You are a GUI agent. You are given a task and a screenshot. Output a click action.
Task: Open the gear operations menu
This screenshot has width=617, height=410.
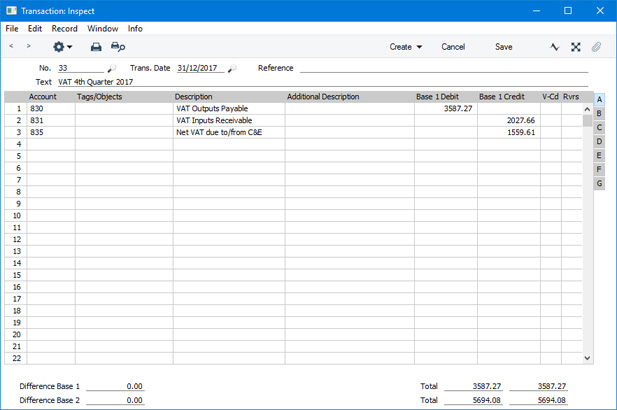62,47
